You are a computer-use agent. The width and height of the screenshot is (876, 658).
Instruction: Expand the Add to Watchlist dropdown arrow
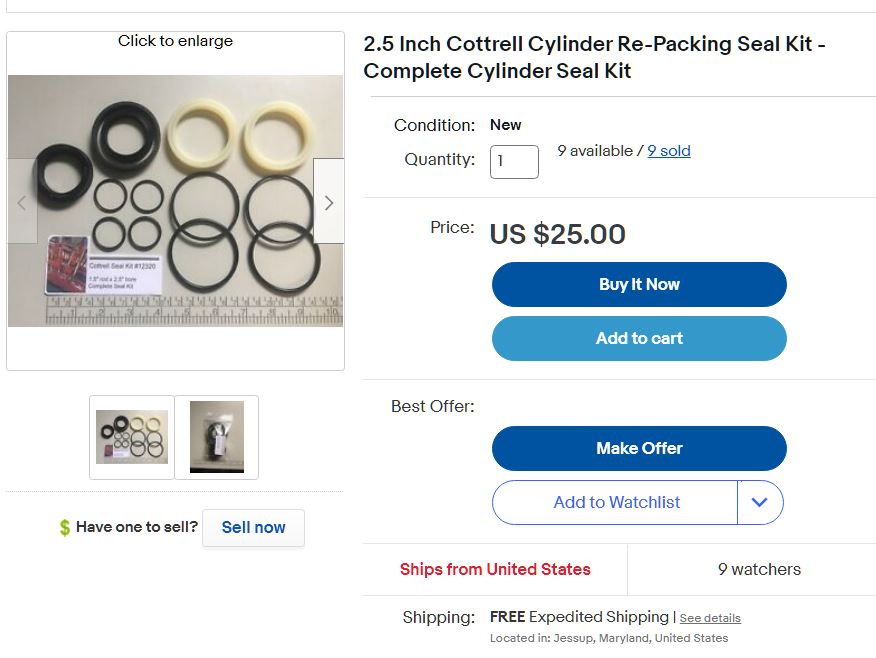[760, 503]
